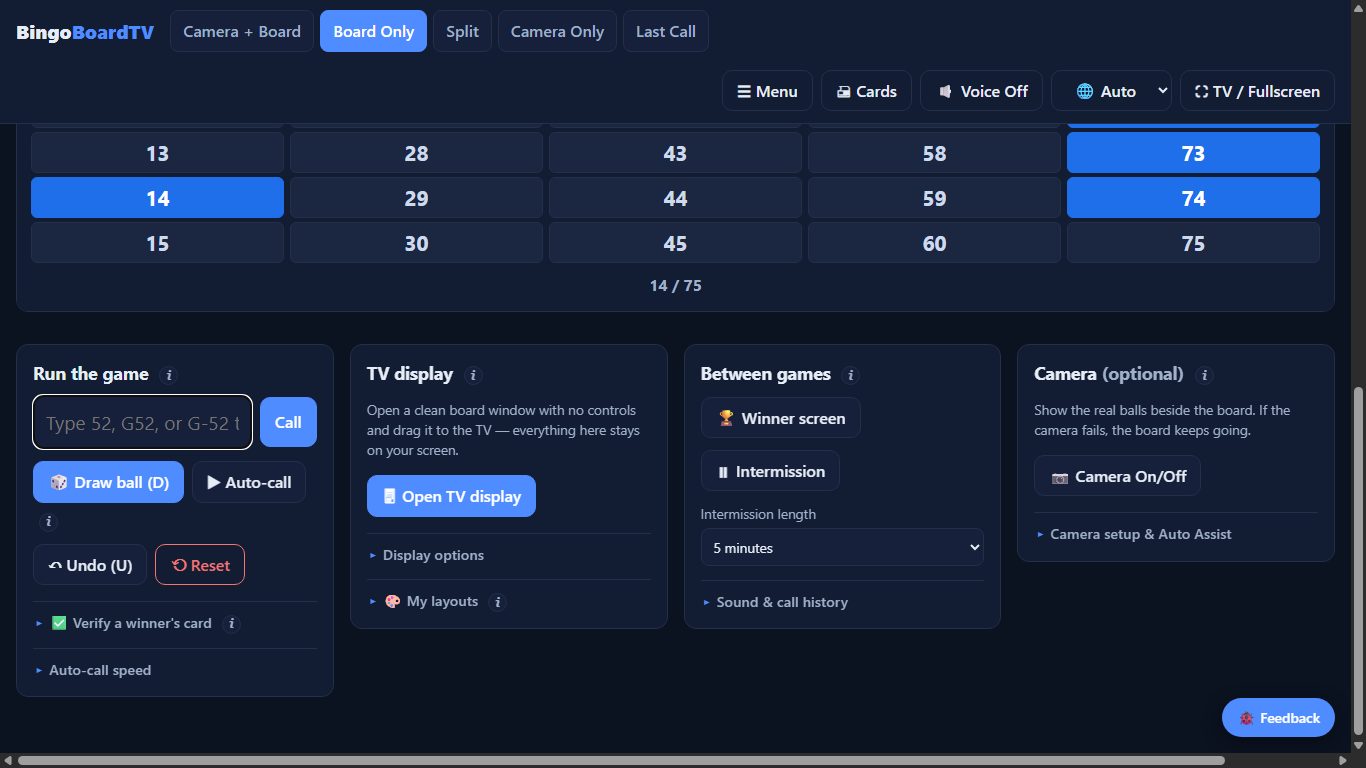Click the info icon beside My layouts
Viewport: 1366px width, 768px height.
coord(498,602)
